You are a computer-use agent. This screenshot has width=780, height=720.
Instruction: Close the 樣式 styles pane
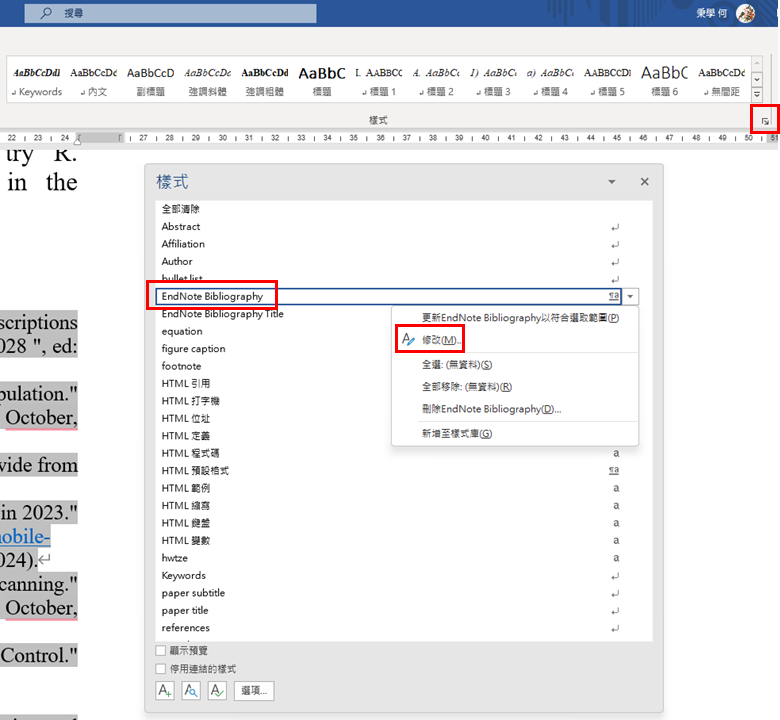tap(645, 182)
